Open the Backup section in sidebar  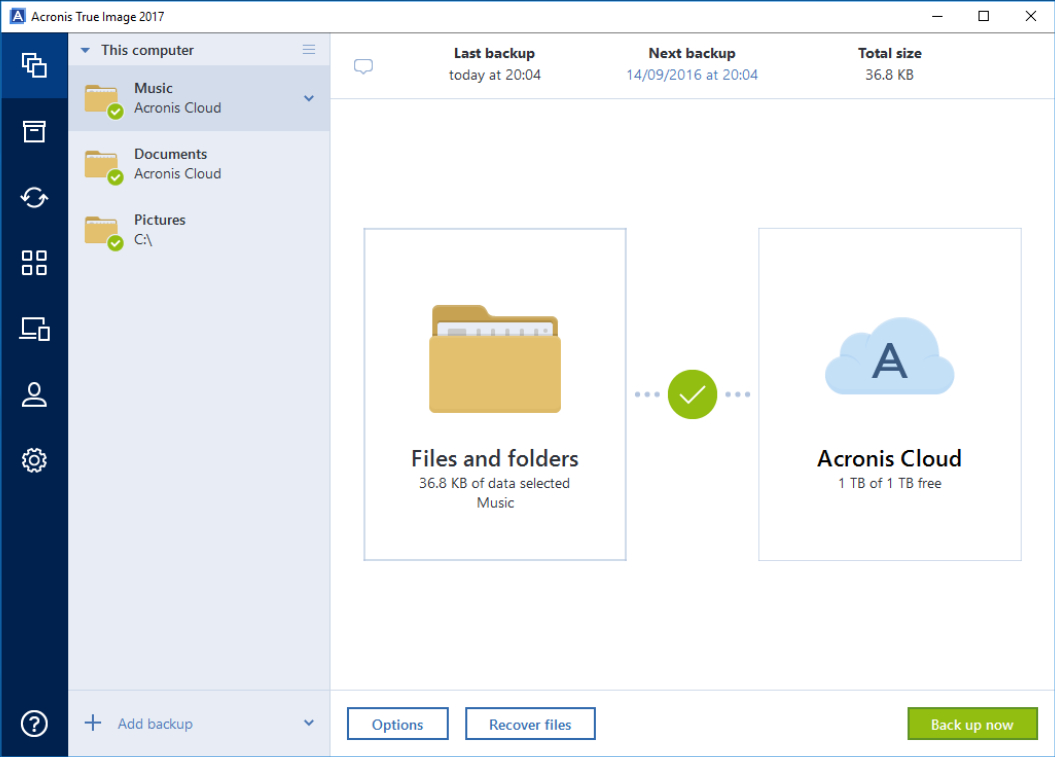[34, 65]
